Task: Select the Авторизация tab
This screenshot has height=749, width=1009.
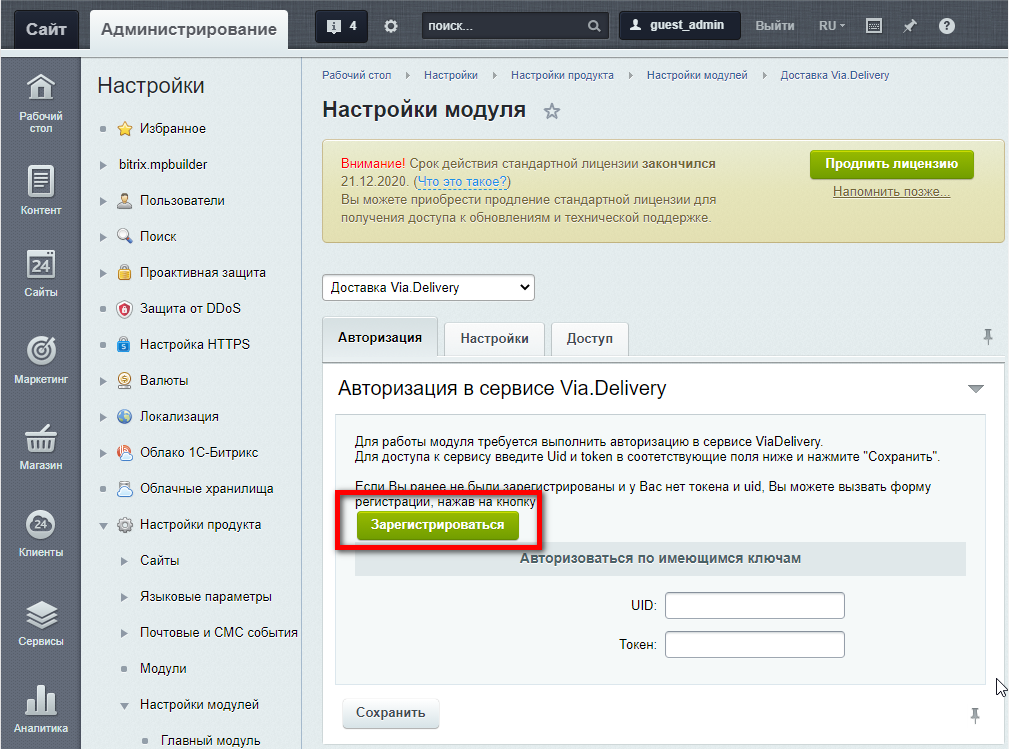Action: pos(380,337)
